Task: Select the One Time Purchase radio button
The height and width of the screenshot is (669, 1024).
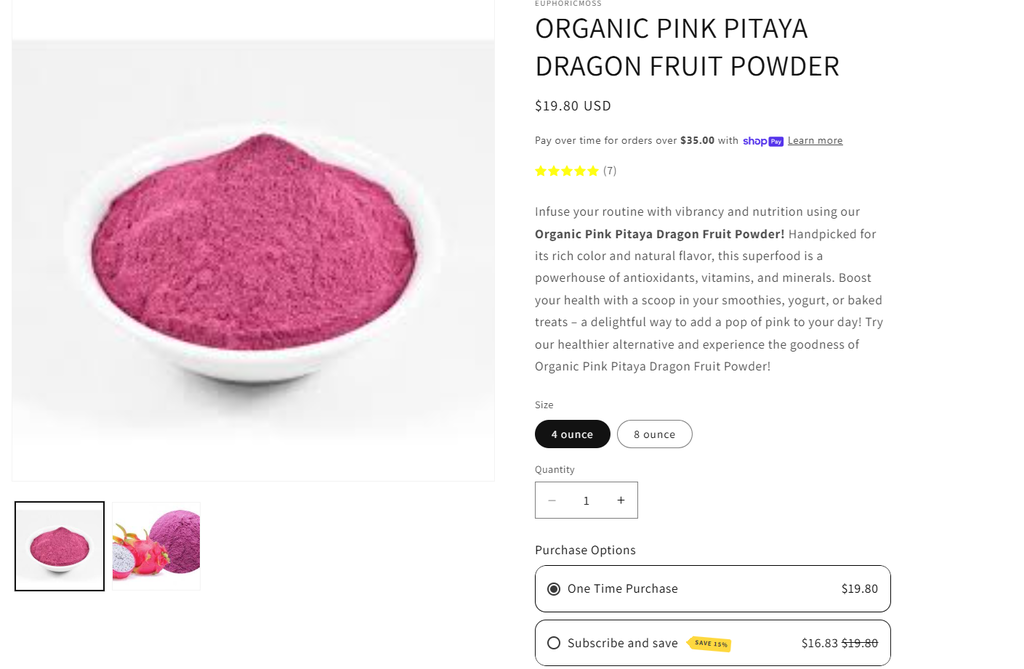Action: 554,589
